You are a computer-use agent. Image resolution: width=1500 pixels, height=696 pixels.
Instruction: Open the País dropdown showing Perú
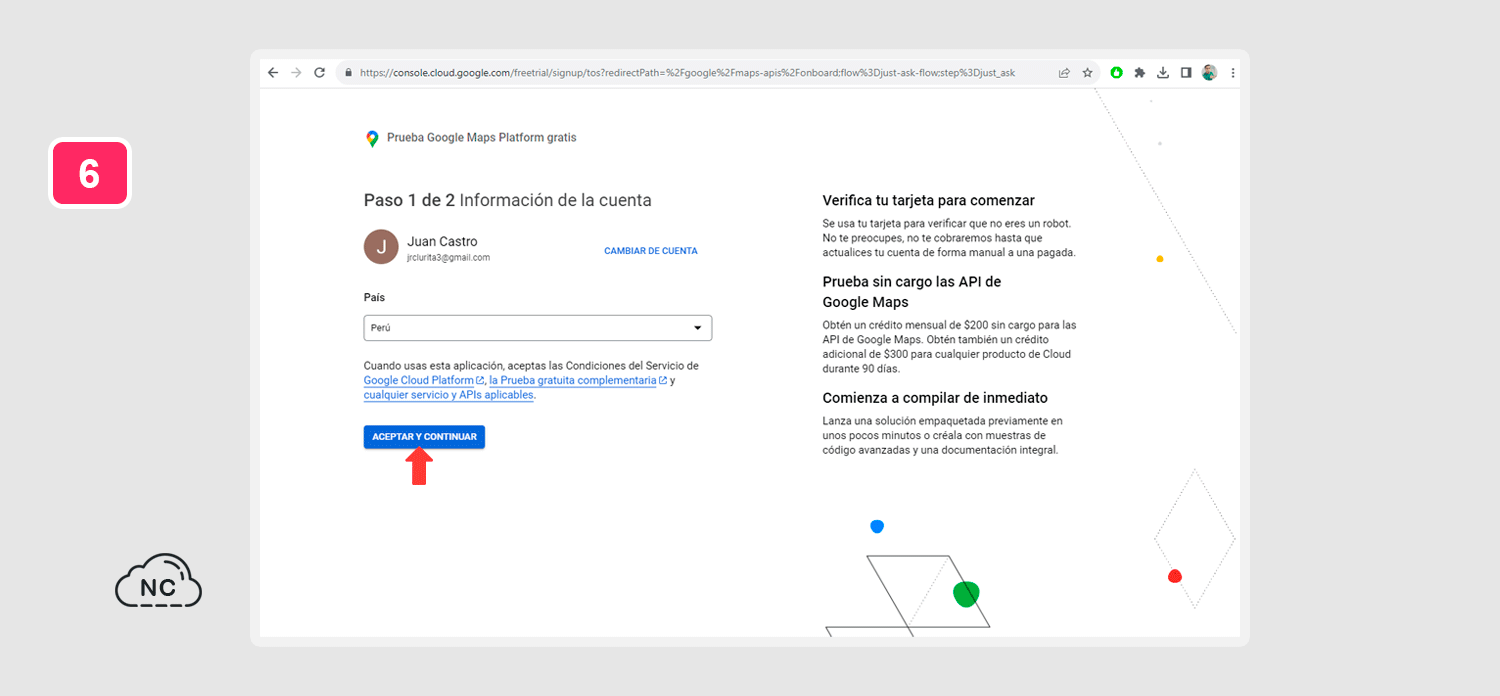pyautogui.click(x=538, y=328)
